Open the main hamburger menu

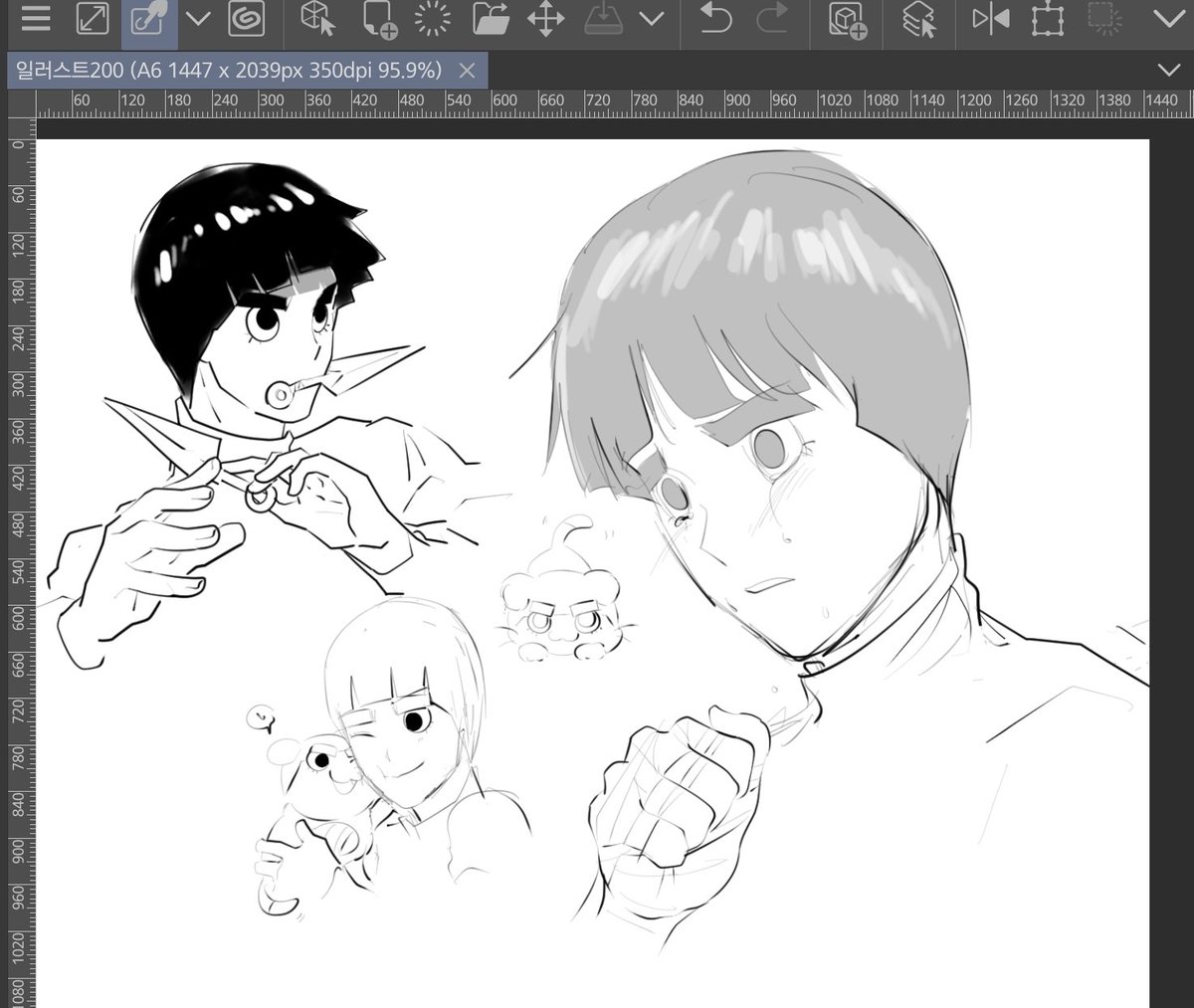point(37,19)
